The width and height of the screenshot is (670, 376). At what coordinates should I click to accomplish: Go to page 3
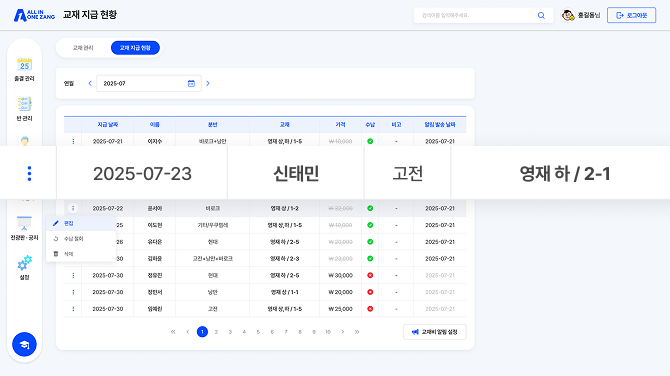pyautogui.click(x=230, y=332)
